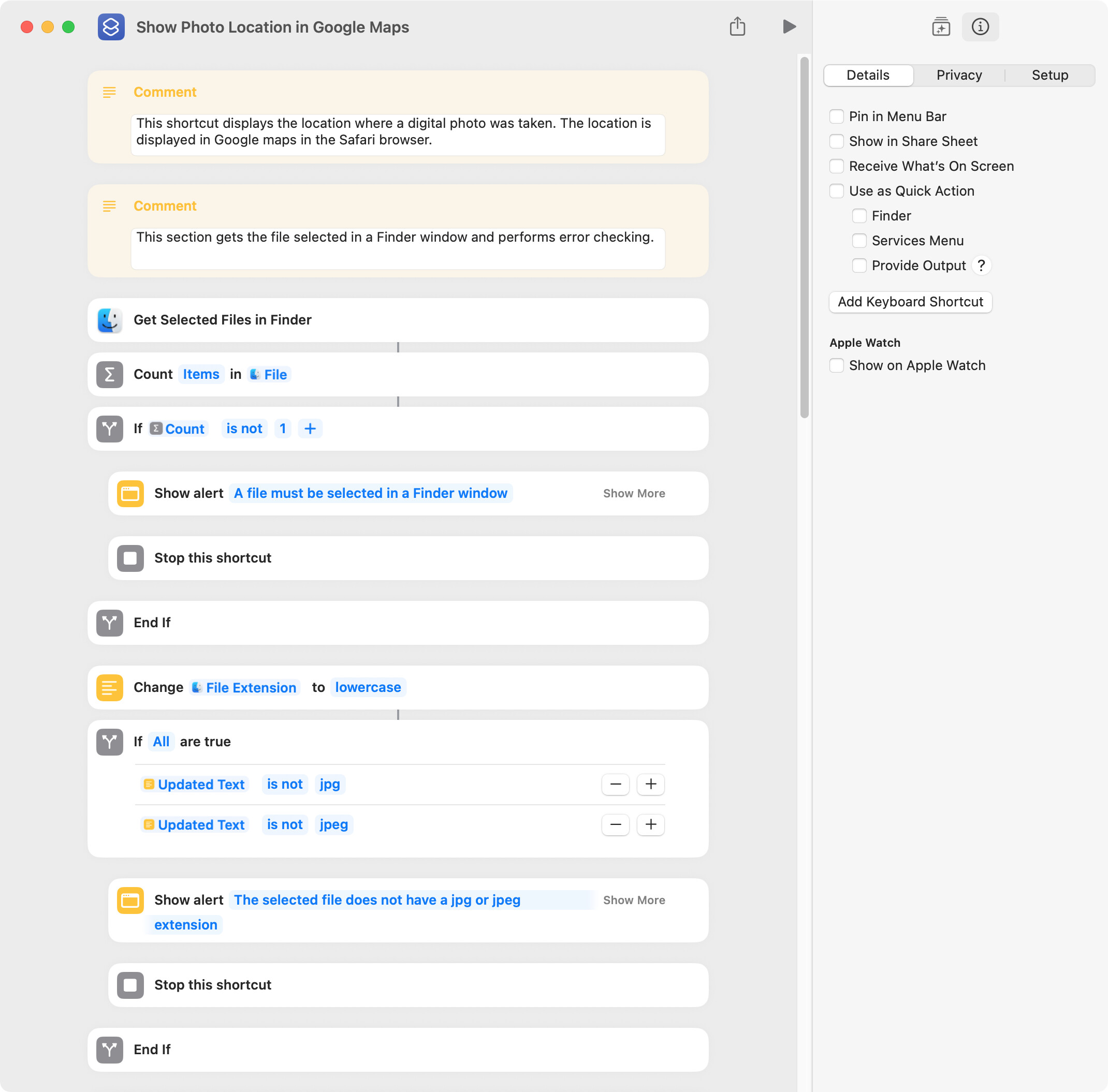Open help for Provide Output
This screenshot has width=1108, height=1092.
click(x=981, y=265)
